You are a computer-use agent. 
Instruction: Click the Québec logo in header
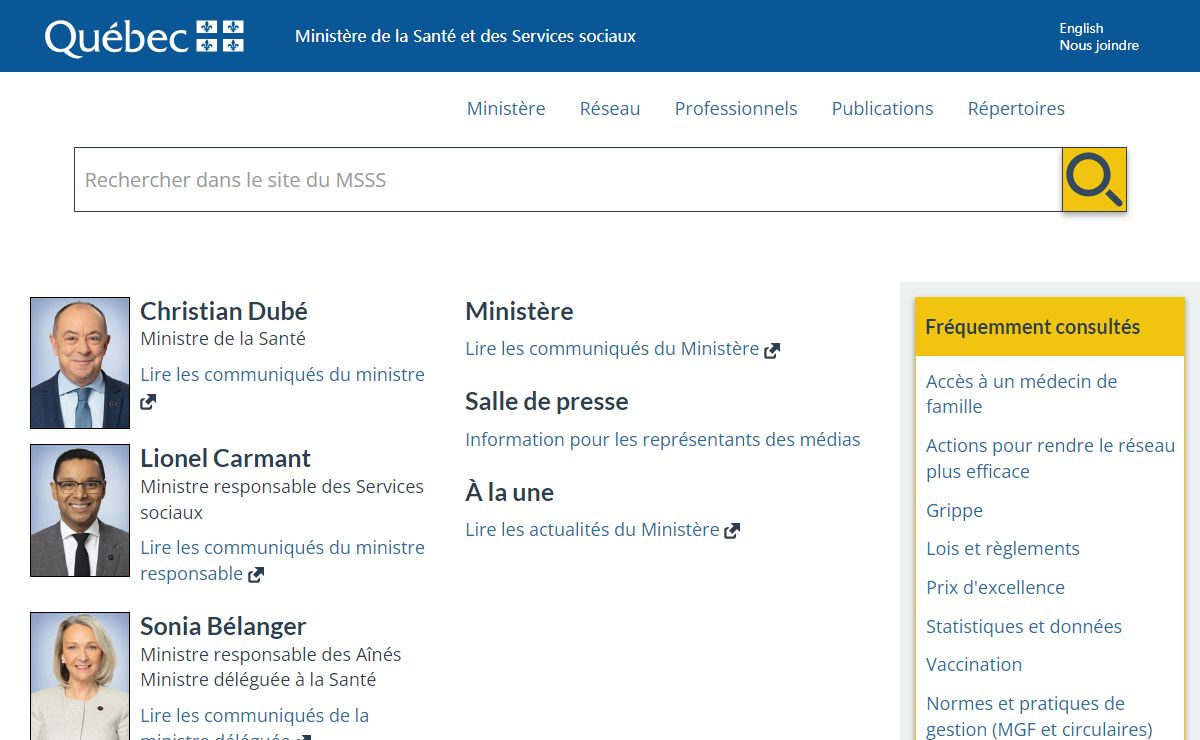point(145,37)
